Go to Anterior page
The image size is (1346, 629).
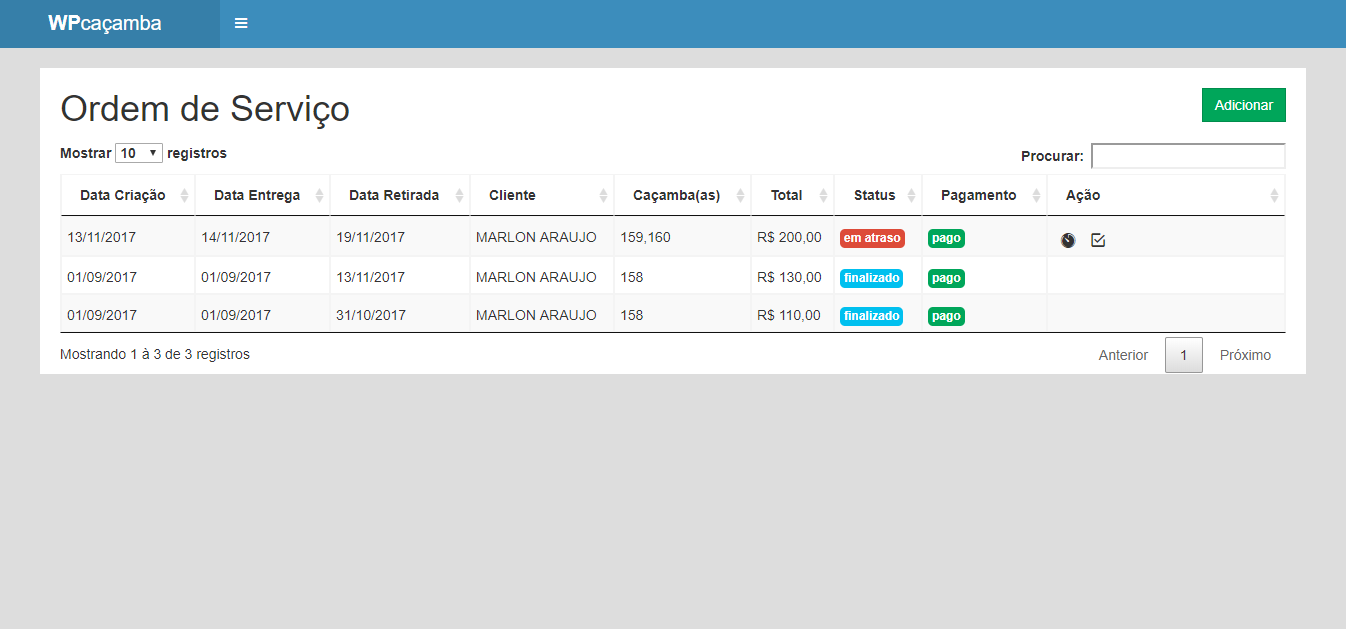click(1123, 355)
